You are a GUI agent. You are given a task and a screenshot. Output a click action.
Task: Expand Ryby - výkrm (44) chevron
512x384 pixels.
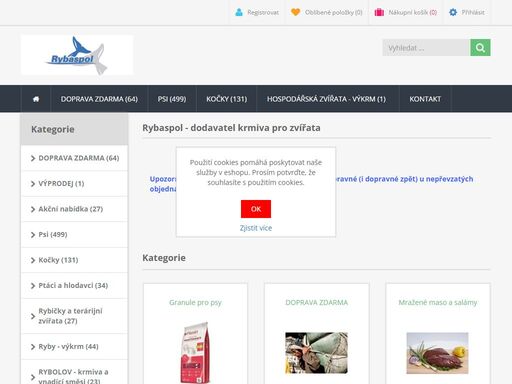click(33, 347)
